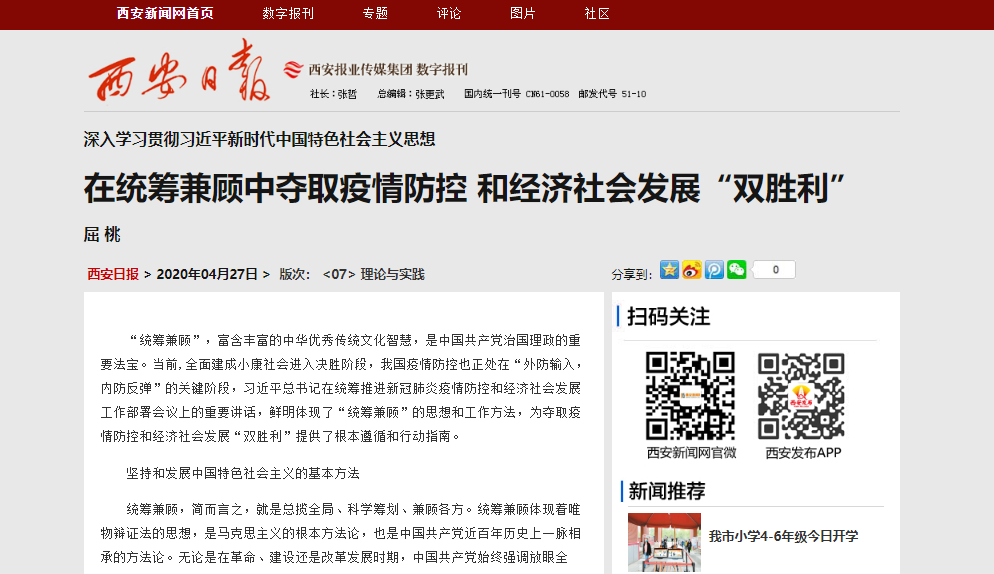Click the 西安发布APP QR code
Image resolution: width=994 pixels, height=574 pixels.
(802, 396)
